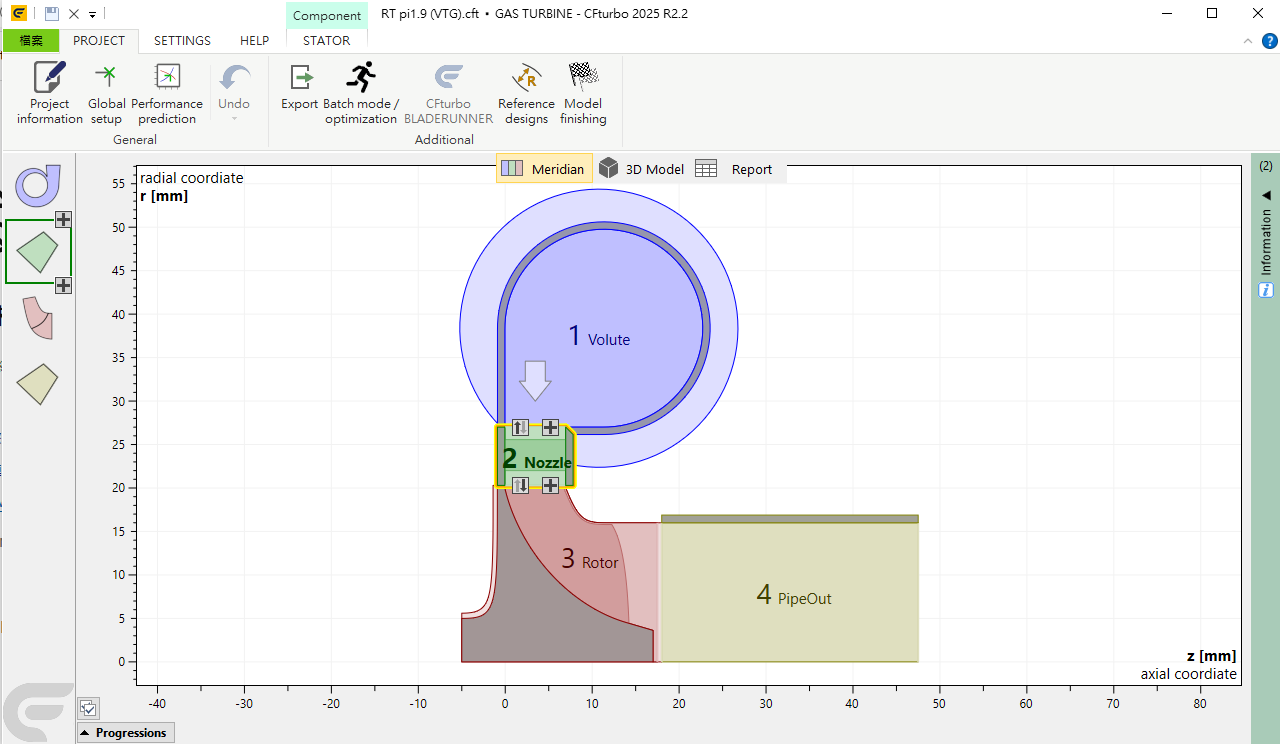
Task: Click swap arrows above Nozzle label
Action: [520, 428]
